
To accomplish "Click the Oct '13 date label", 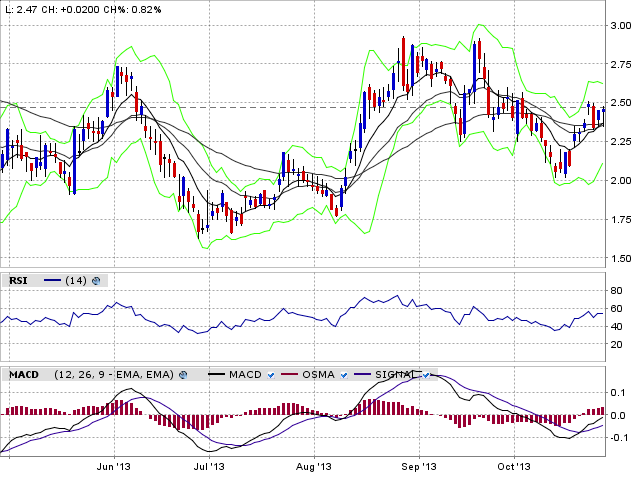I will point(514,466).
